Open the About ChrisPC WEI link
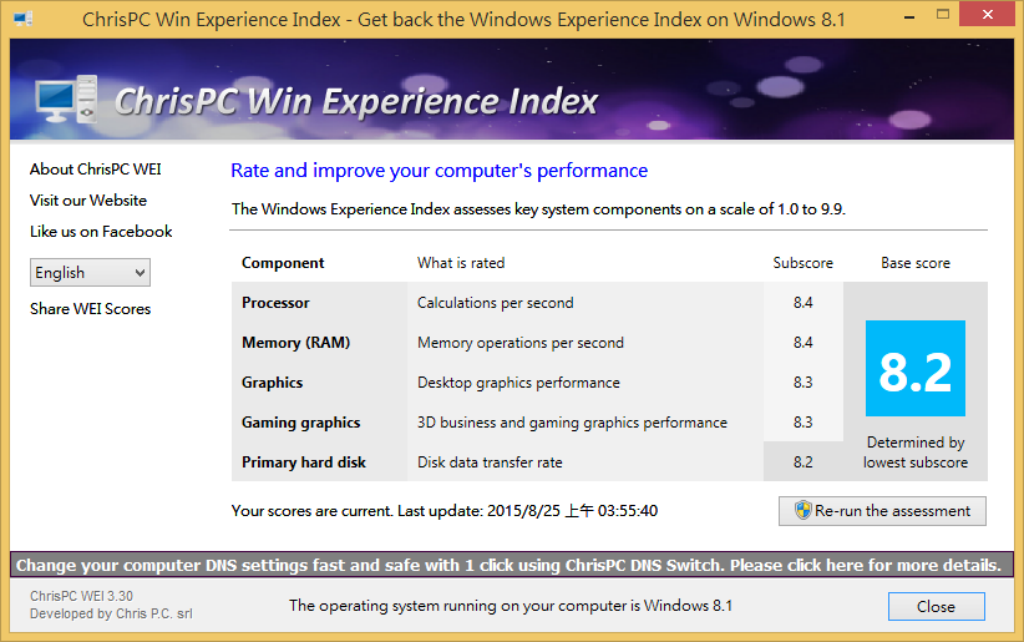Viewport: 1024px width, 642px height. coord(95,169)
